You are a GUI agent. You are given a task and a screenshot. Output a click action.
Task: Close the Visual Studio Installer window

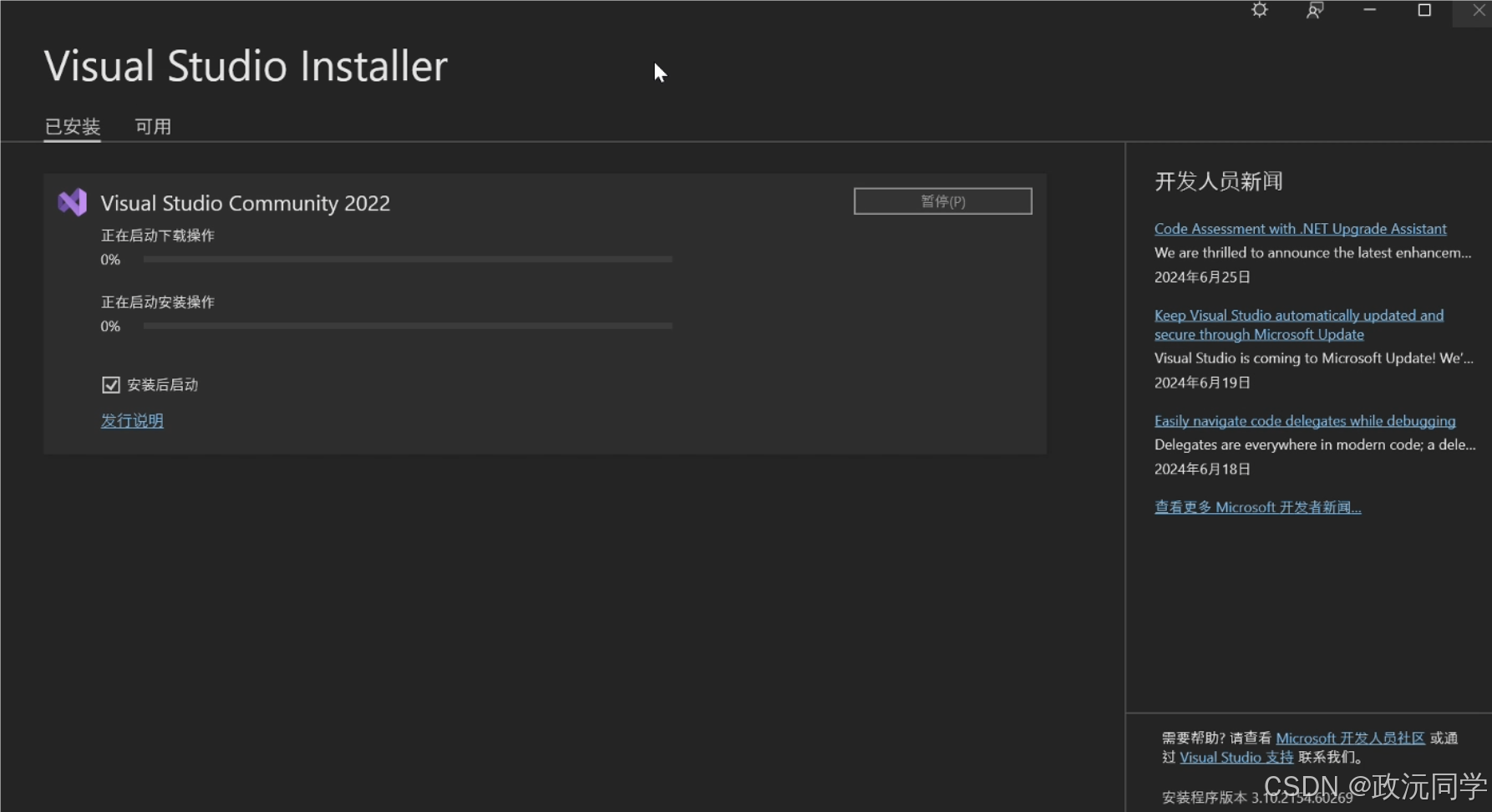click(1479, 10)
